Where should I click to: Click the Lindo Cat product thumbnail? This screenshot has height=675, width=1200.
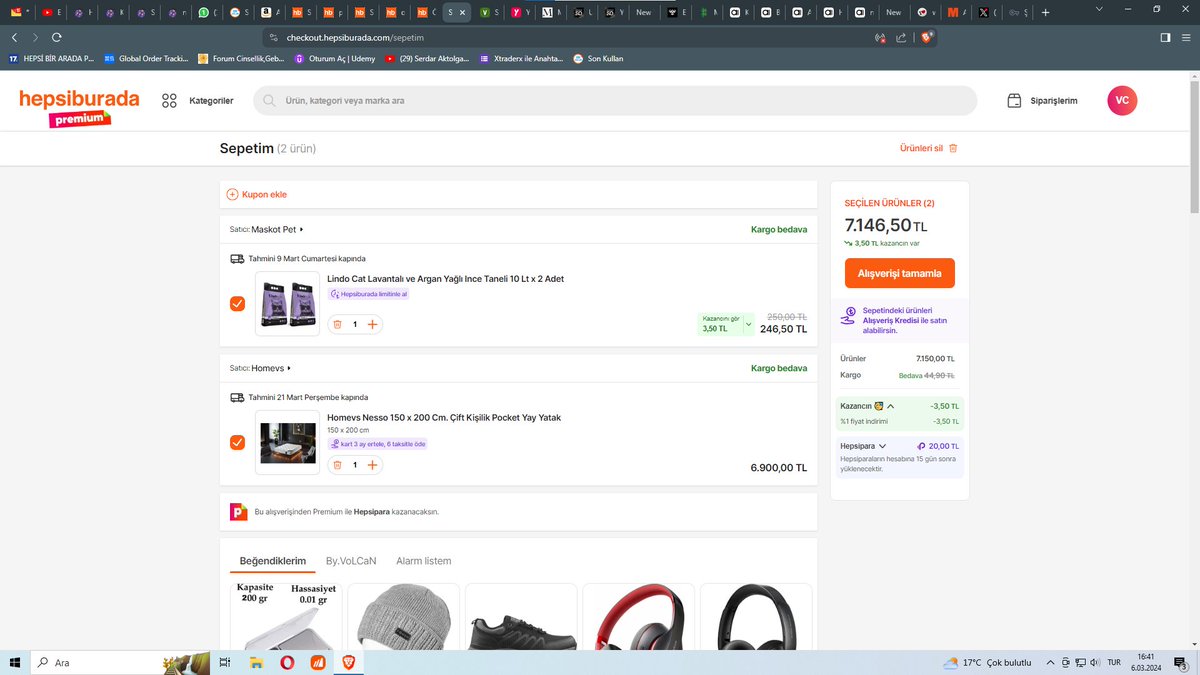pyautogui.click(x=287, y=303)
